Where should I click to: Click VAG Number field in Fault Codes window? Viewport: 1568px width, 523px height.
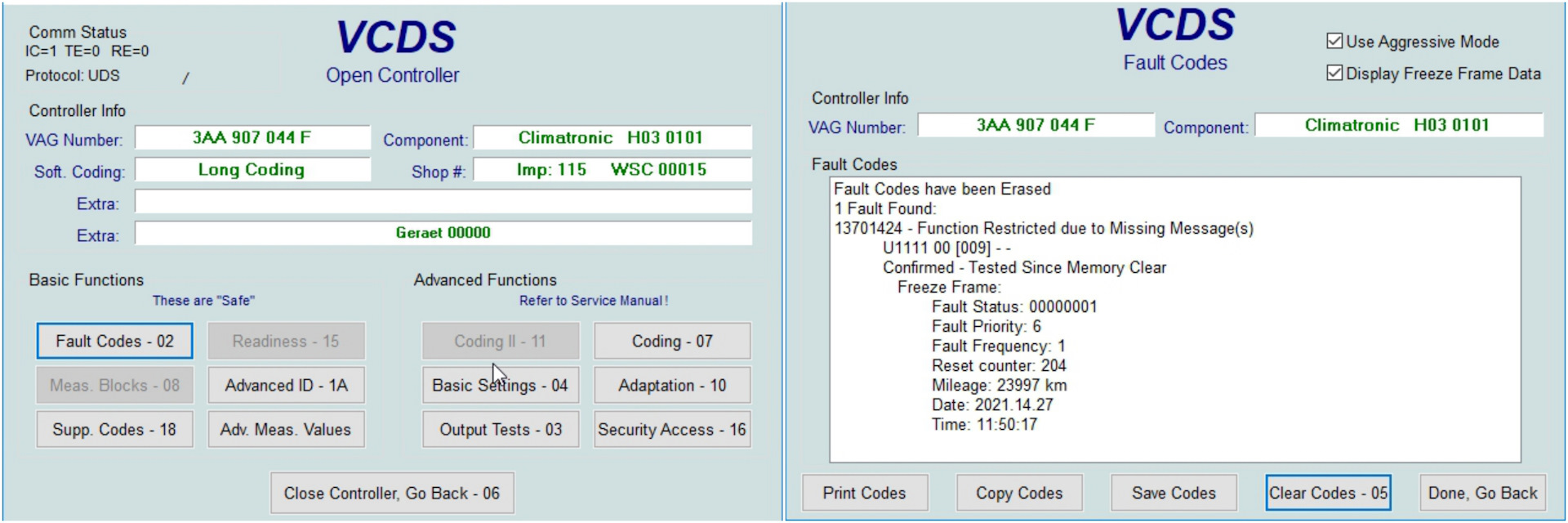(1036, 125)
